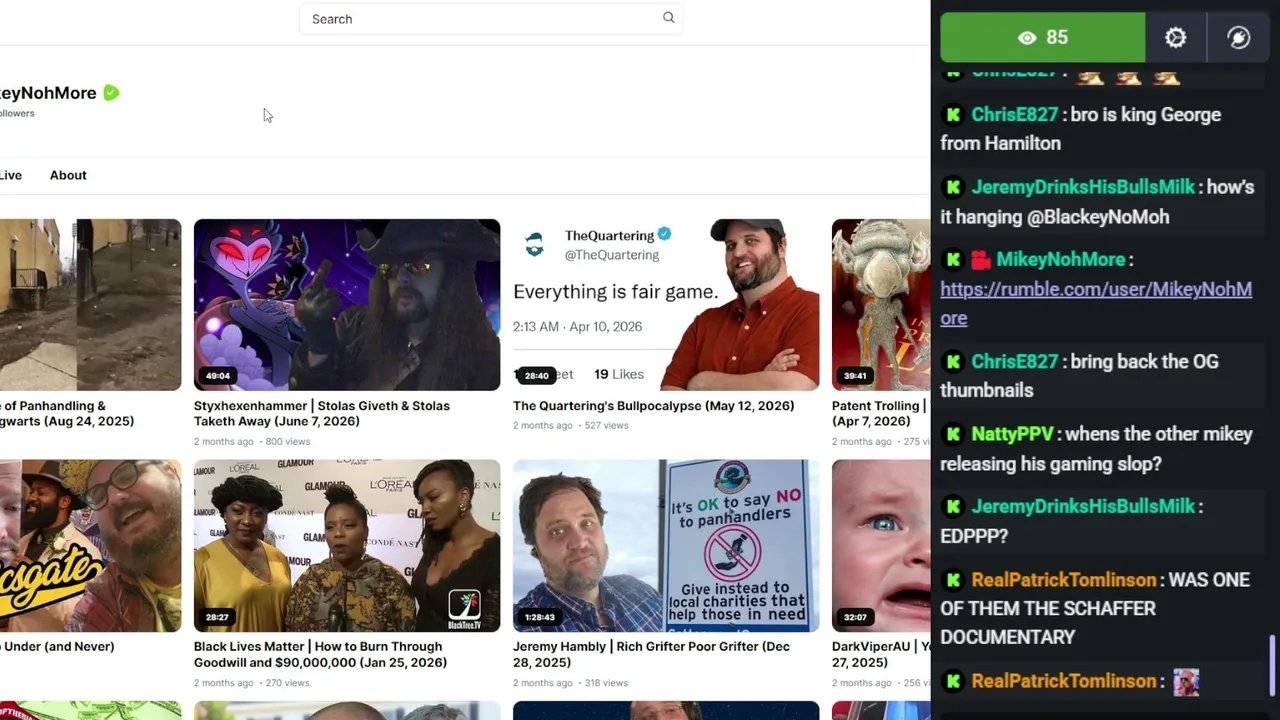This screenshot has height=720, width=1280.
Task: Open the Black Lives Matter video thumbnail
Action: tap(347, 546)
